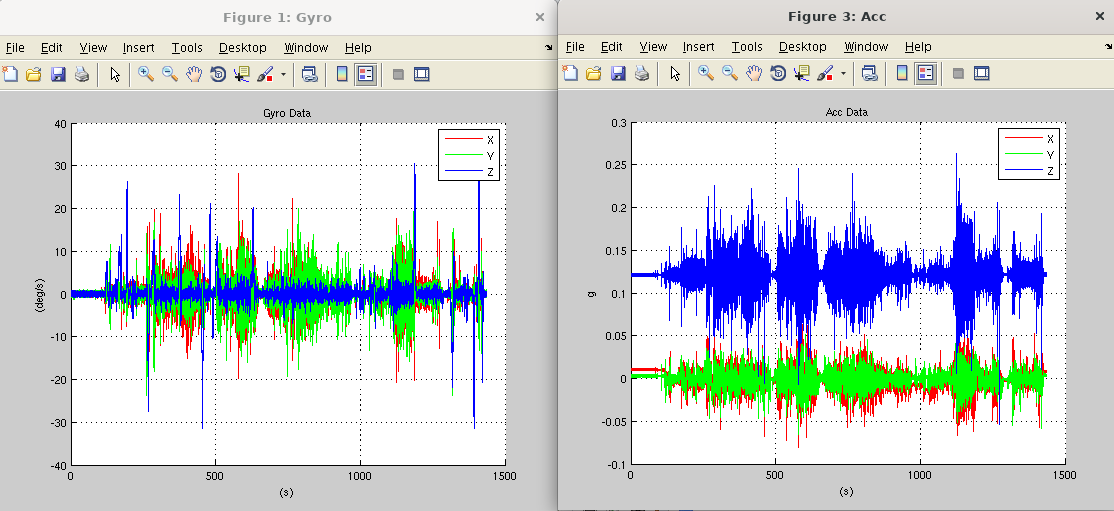The width and height of the screenshot is (1114, 511).
Task: Select Zoom Out tool in Gyro figure
Action: pyautogui.click(x=170, y=74)
